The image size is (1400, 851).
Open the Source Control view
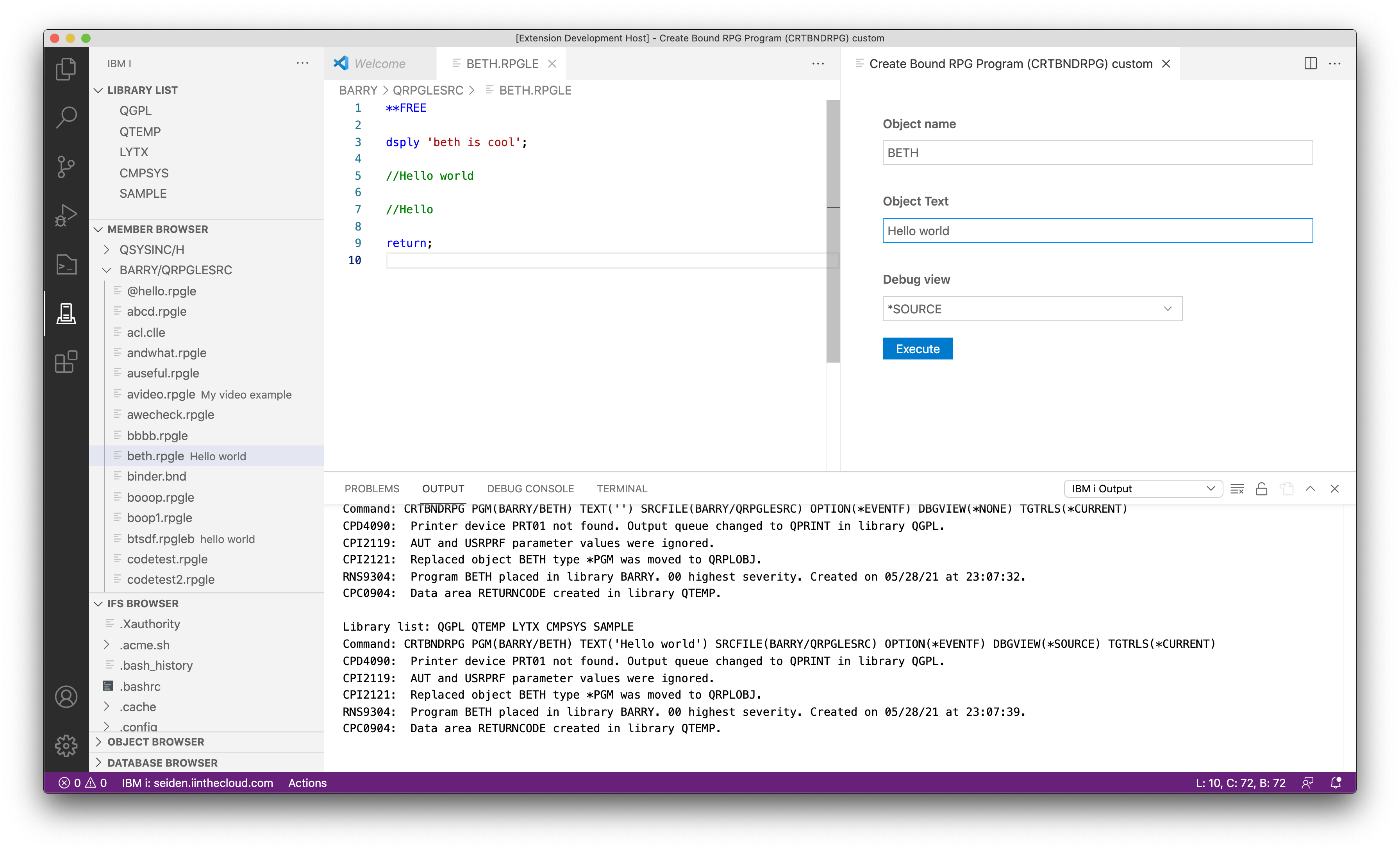tap(66, 166)
